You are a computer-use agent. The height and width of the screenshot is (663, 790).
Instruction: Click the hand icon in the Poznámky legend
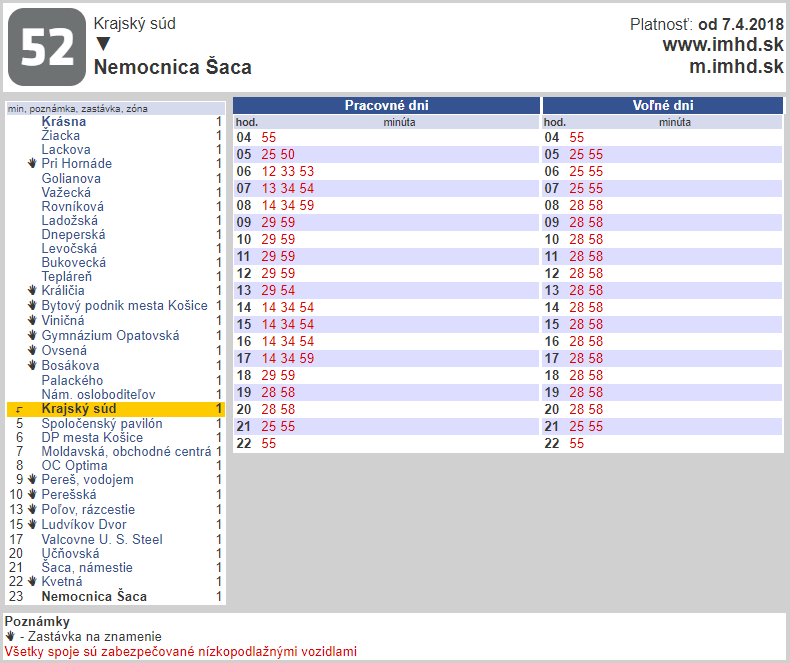10,636
